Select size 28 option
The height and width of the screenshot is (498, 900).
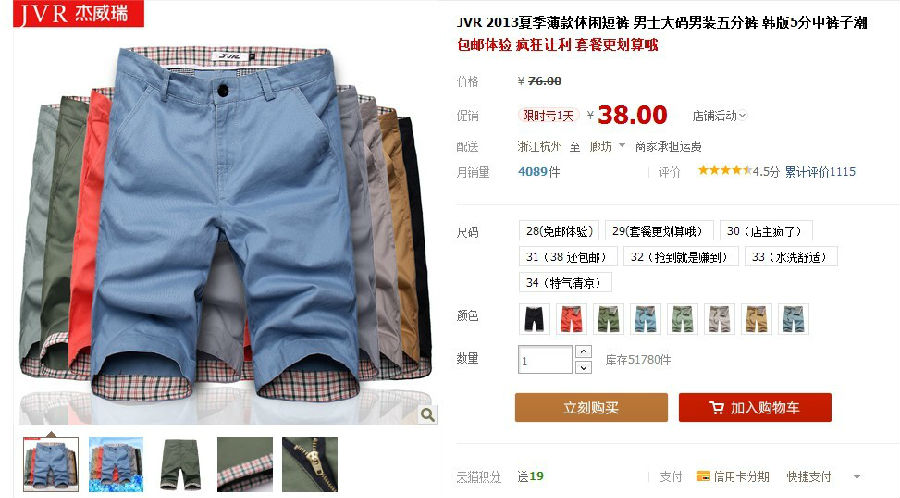(x=559, y=231)
